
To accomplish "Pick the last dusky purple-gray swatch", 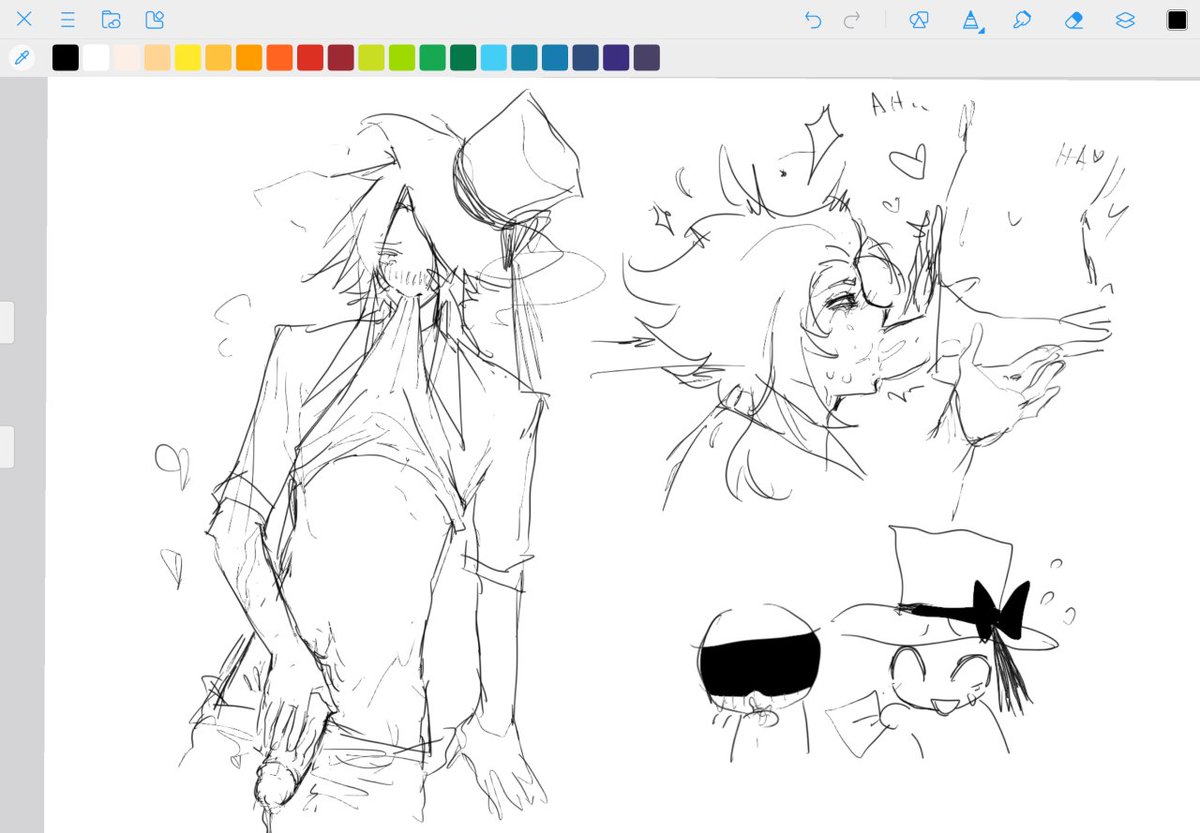I will [646, 58].
